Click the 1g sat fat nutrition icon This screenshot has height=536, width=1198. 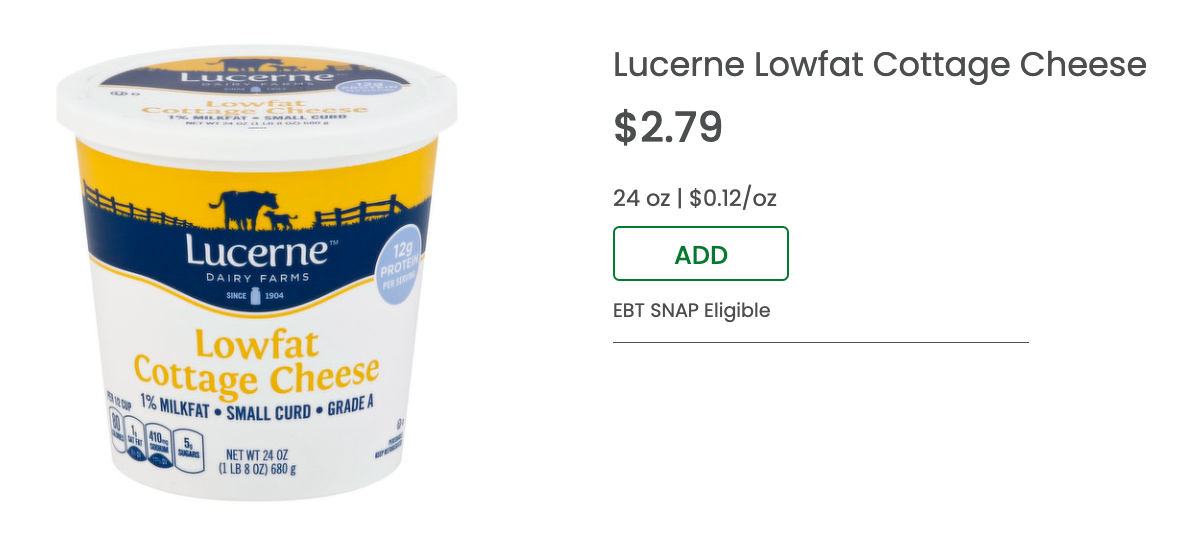click(x=135, y=438)
